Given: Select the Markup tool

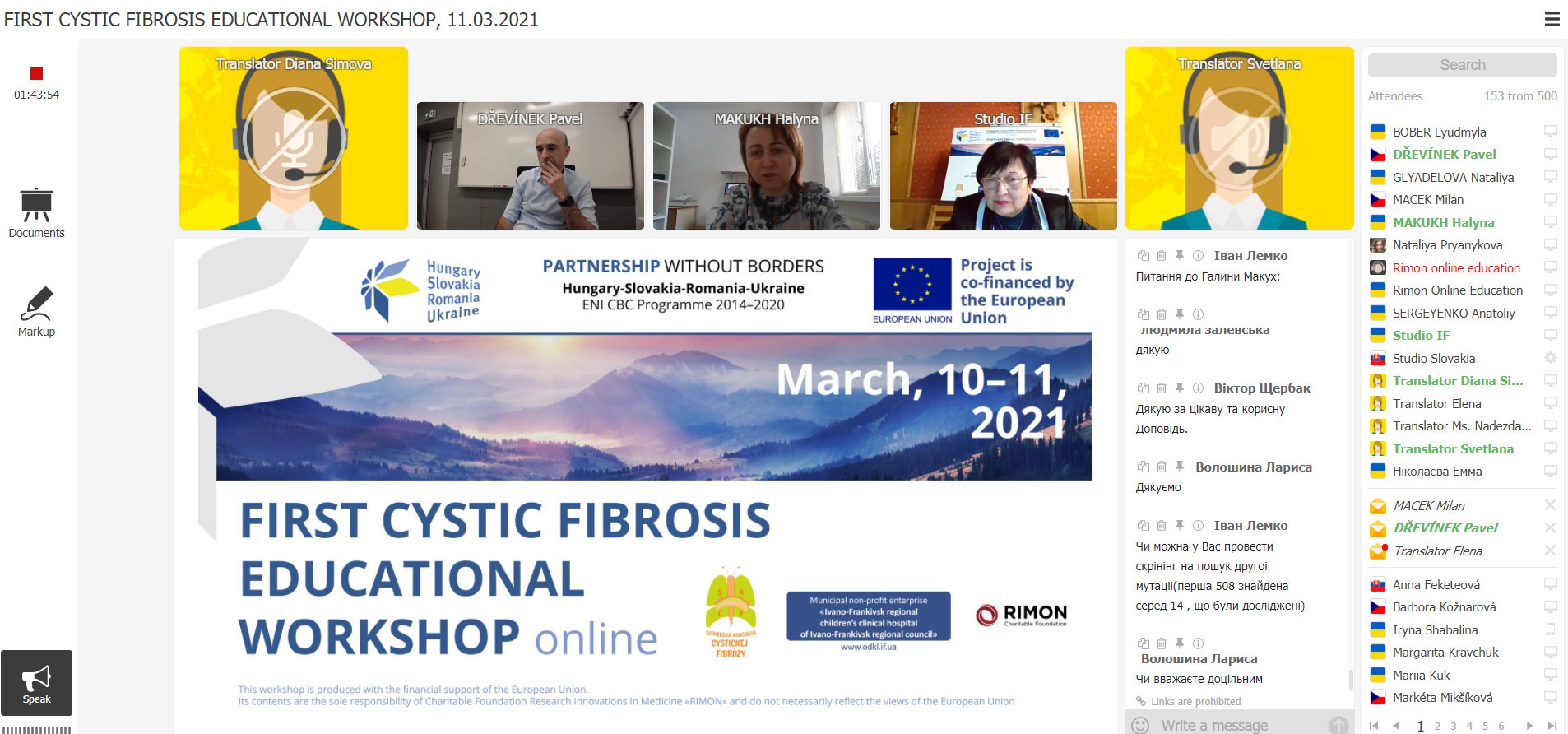Looking at the screenshot, I should point(36,312).
